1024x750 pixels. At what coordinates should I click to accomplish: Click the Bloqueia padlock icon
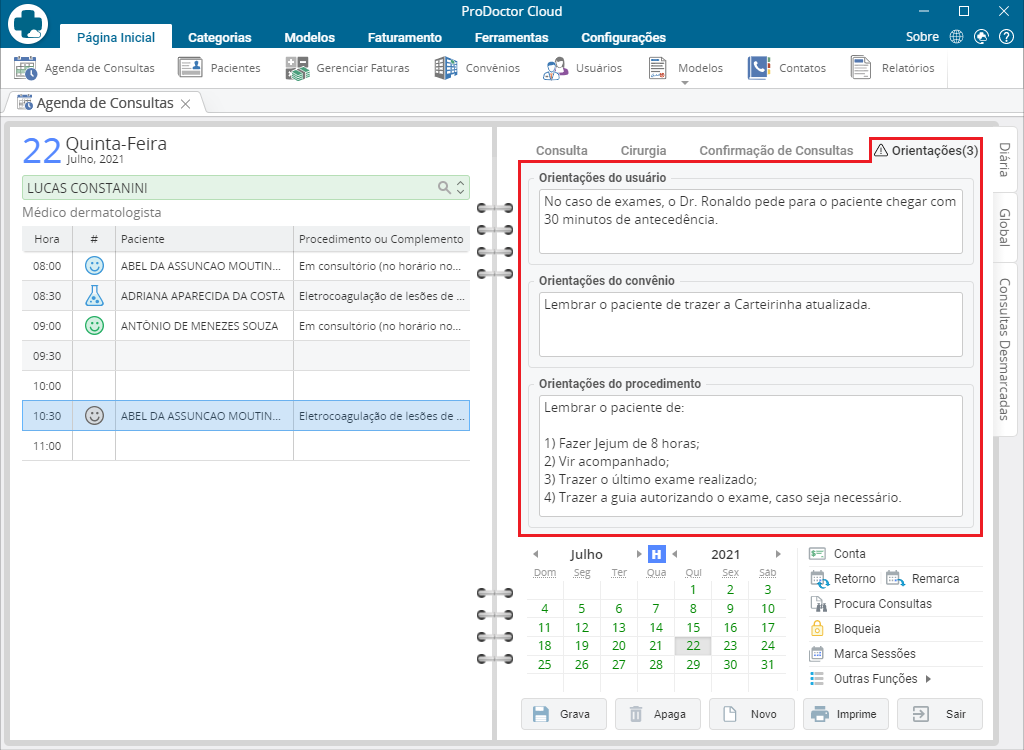tap(817, 628)
